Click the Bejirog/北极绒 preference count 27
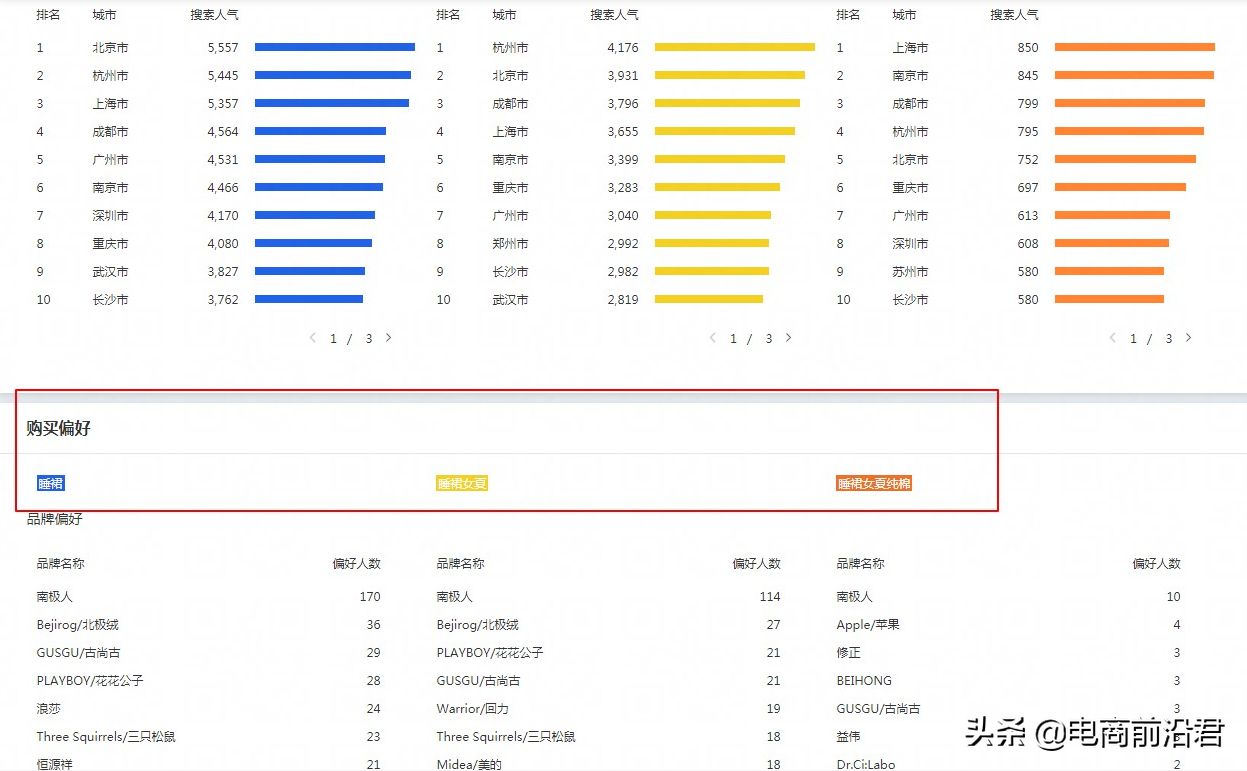 [774, 625]
